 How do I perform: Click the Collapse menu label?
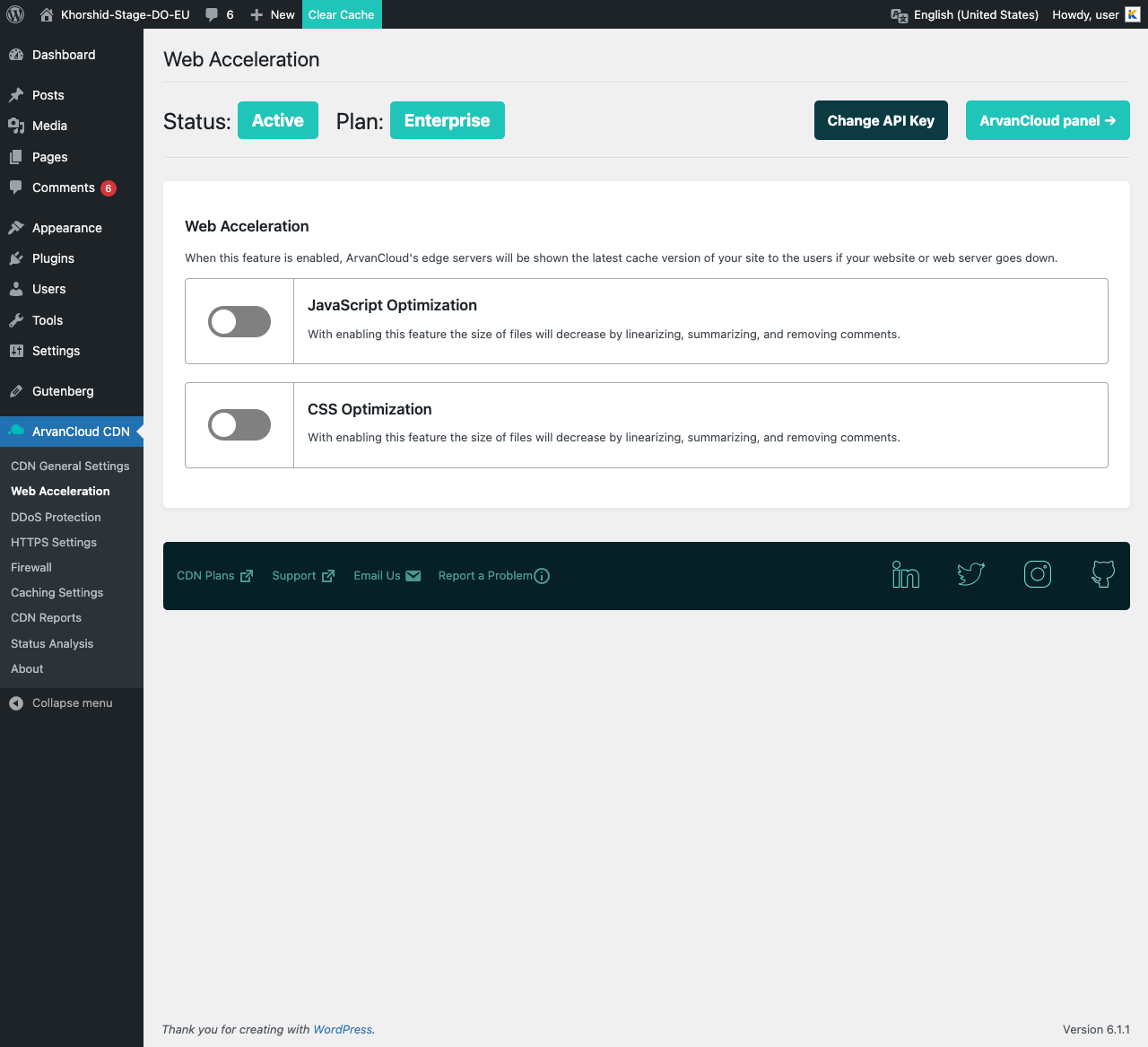[73, 703]
